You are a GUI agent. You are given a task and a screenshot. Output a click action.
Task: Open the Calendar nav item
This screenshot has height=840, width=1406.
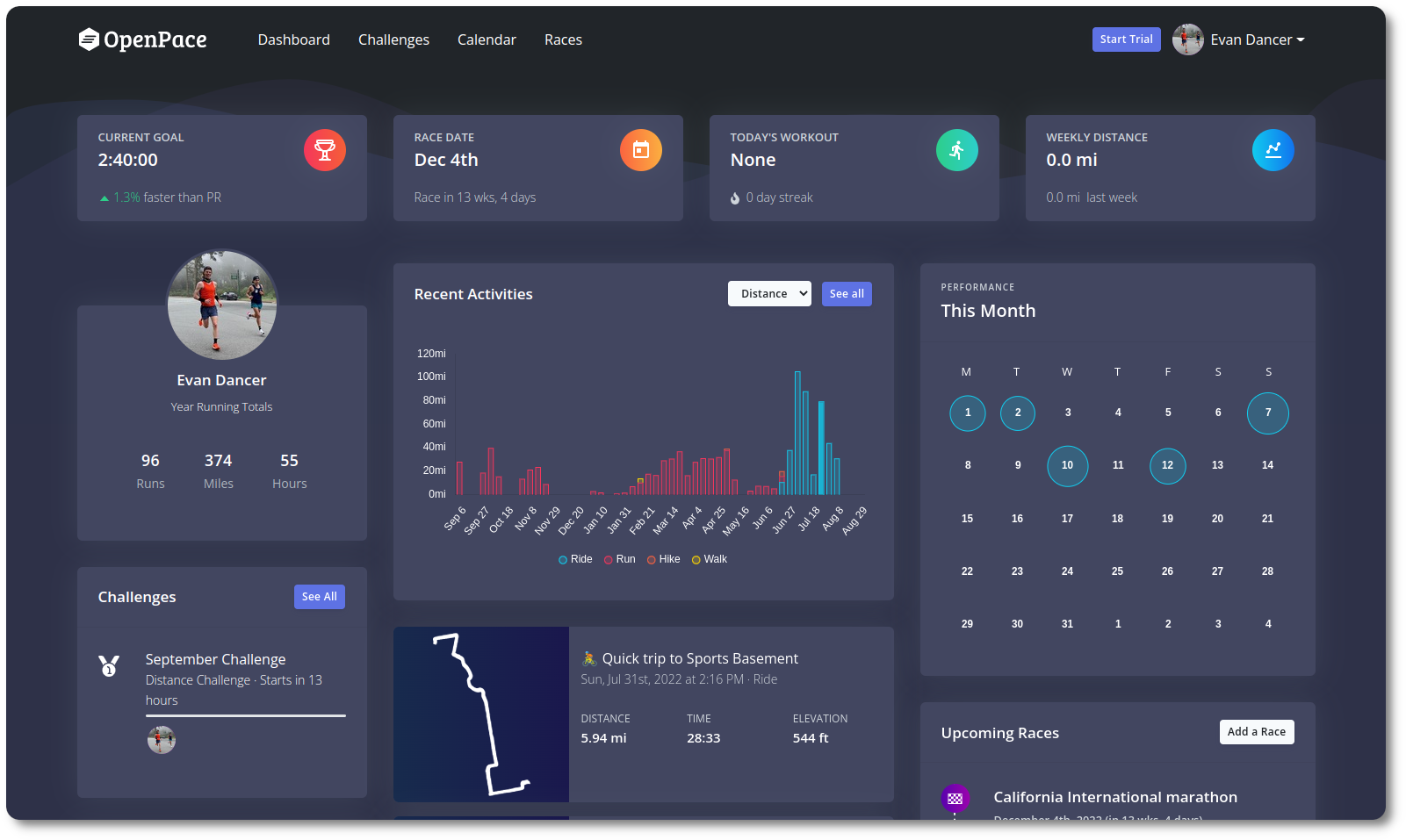tap(487, 39)
